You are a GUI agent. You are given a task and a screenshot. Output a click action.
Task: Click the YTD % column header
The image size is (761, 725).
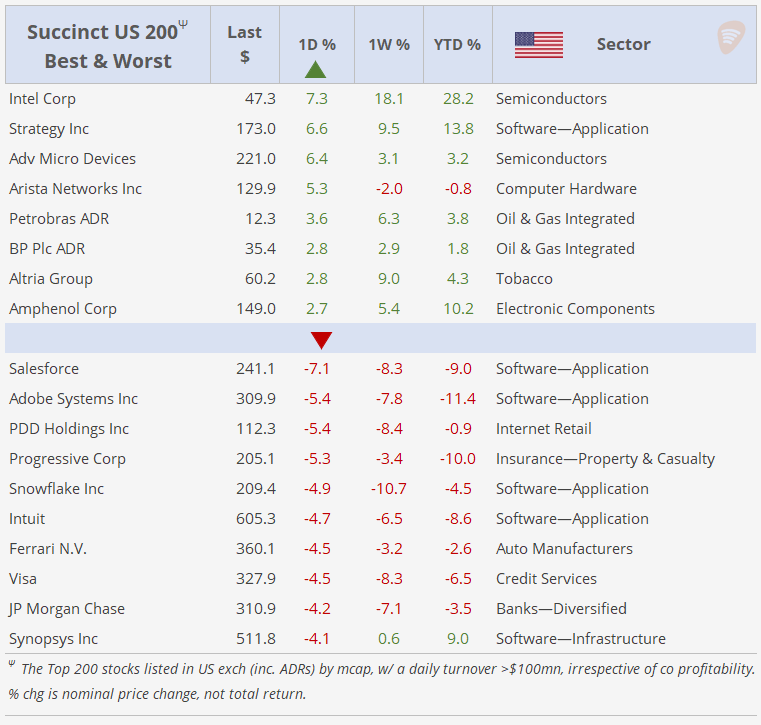pos(457,45)
